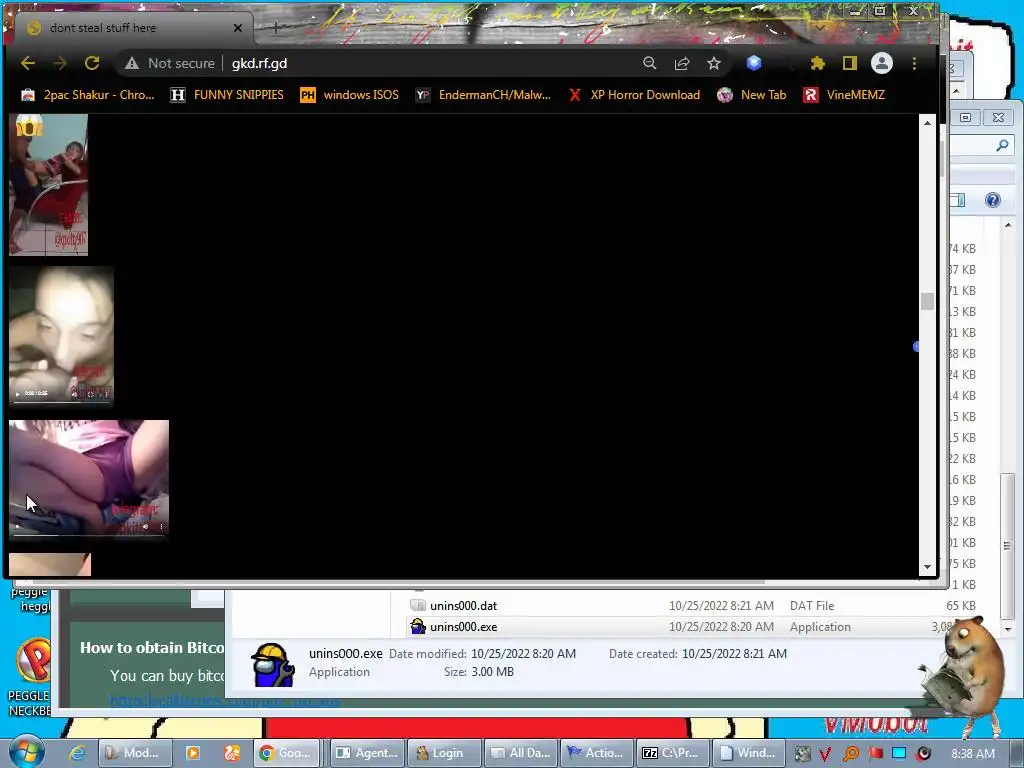The image size is (1024, 768).
Task: Open the PEGGLE desktop shortcut icon
Action: 31,661
